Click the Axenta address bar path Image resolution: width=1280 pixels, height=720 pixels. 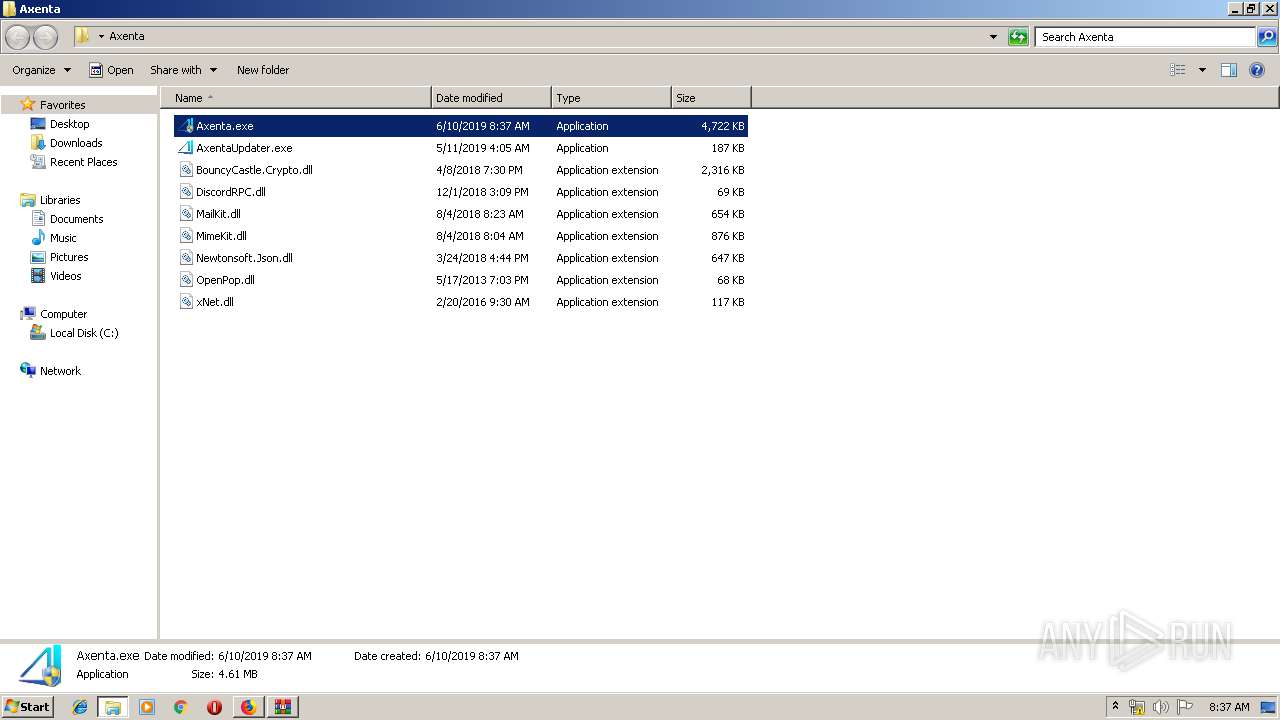point(127,37)
